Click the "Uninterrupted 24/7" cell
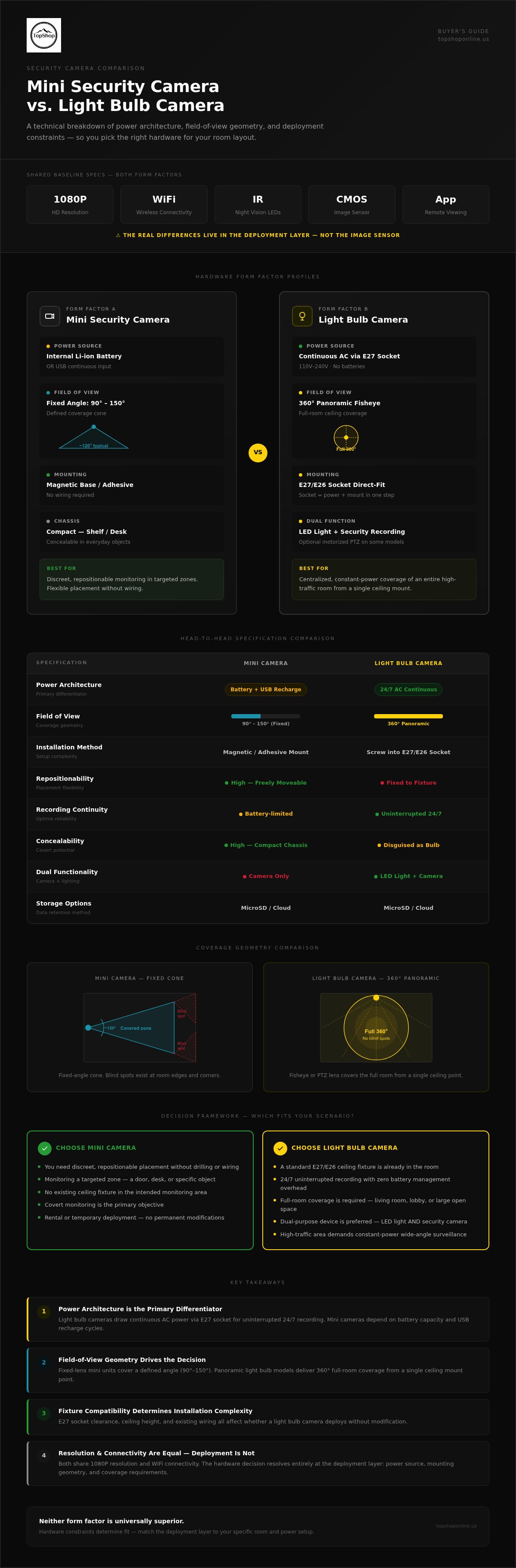Screen dimensions: 516x1568 [x=408, y=814]
